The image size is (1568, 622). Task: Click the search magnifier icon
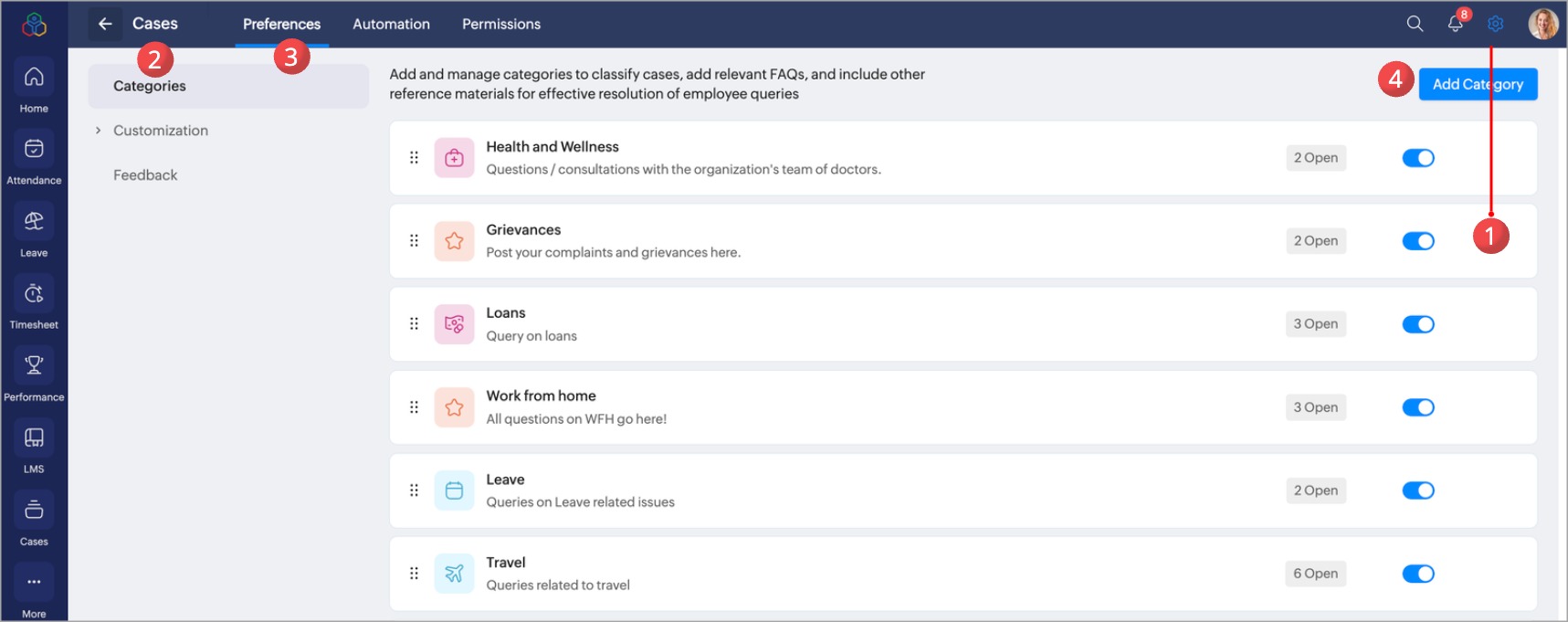click(x=1415, y=24)
